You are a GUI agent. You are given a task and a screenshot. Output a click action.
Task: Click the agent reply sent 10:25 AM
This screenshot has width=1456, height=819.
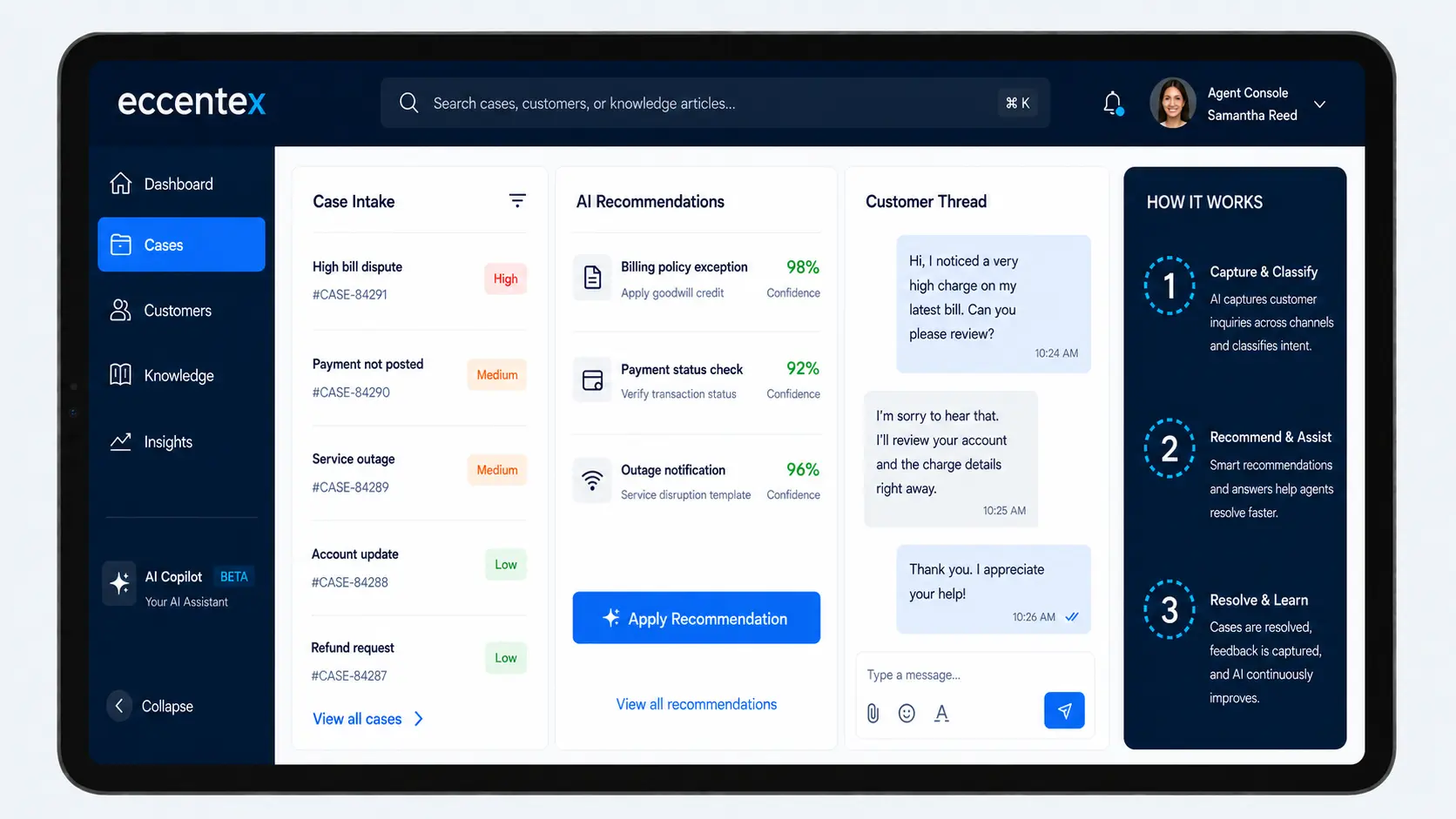coord(951,459)
